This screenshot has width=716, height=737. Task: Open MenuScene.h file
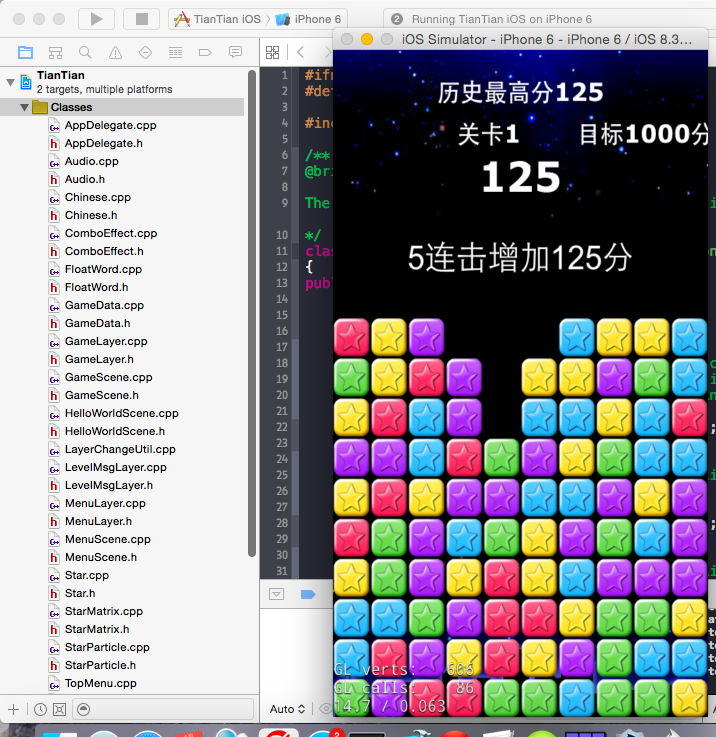[101, 557]
